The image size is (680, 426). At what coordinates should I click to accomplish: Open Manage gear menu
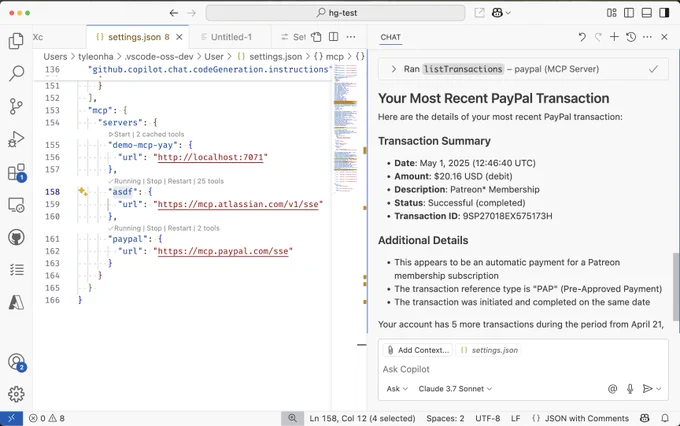click(16, 394)
